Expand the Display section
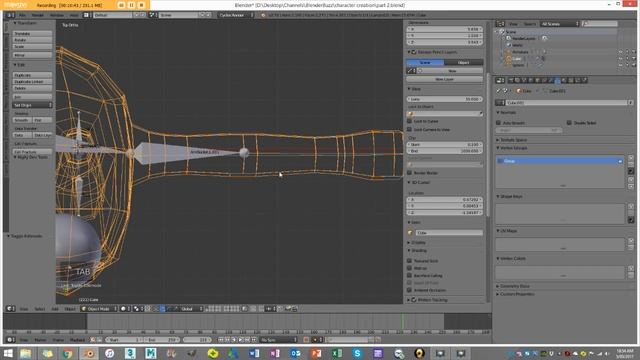The width and height of the screenshot is (640, 360). click(416, 242)
